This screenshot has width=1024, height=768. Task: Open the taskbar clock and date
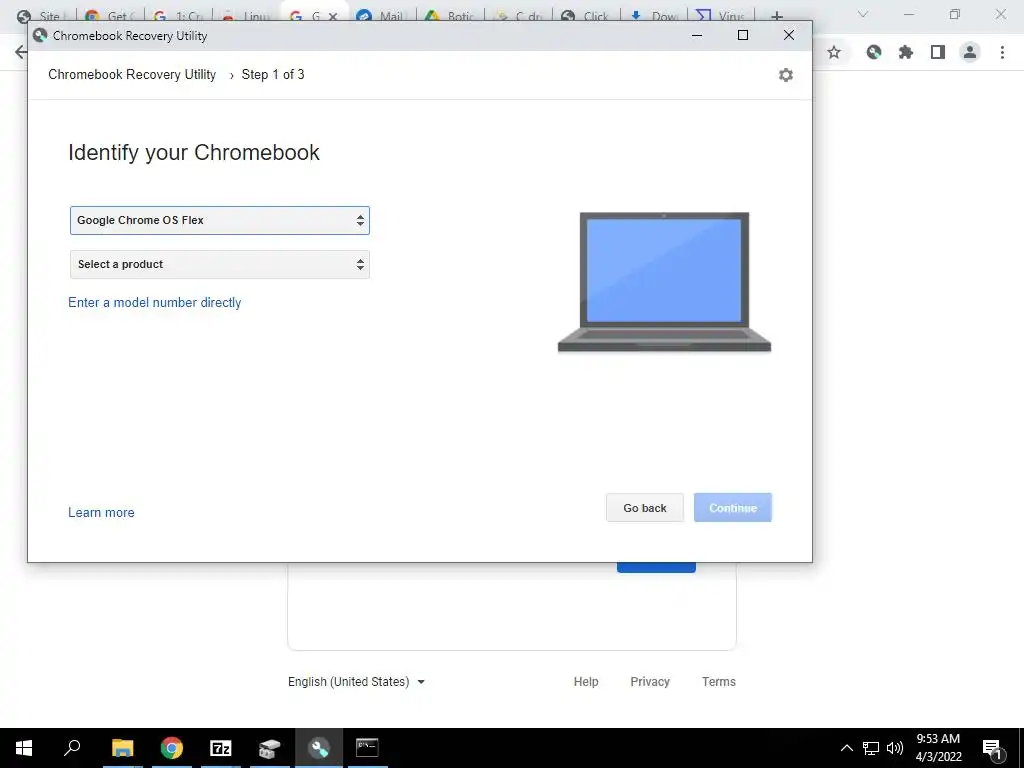tap(938, 748)
